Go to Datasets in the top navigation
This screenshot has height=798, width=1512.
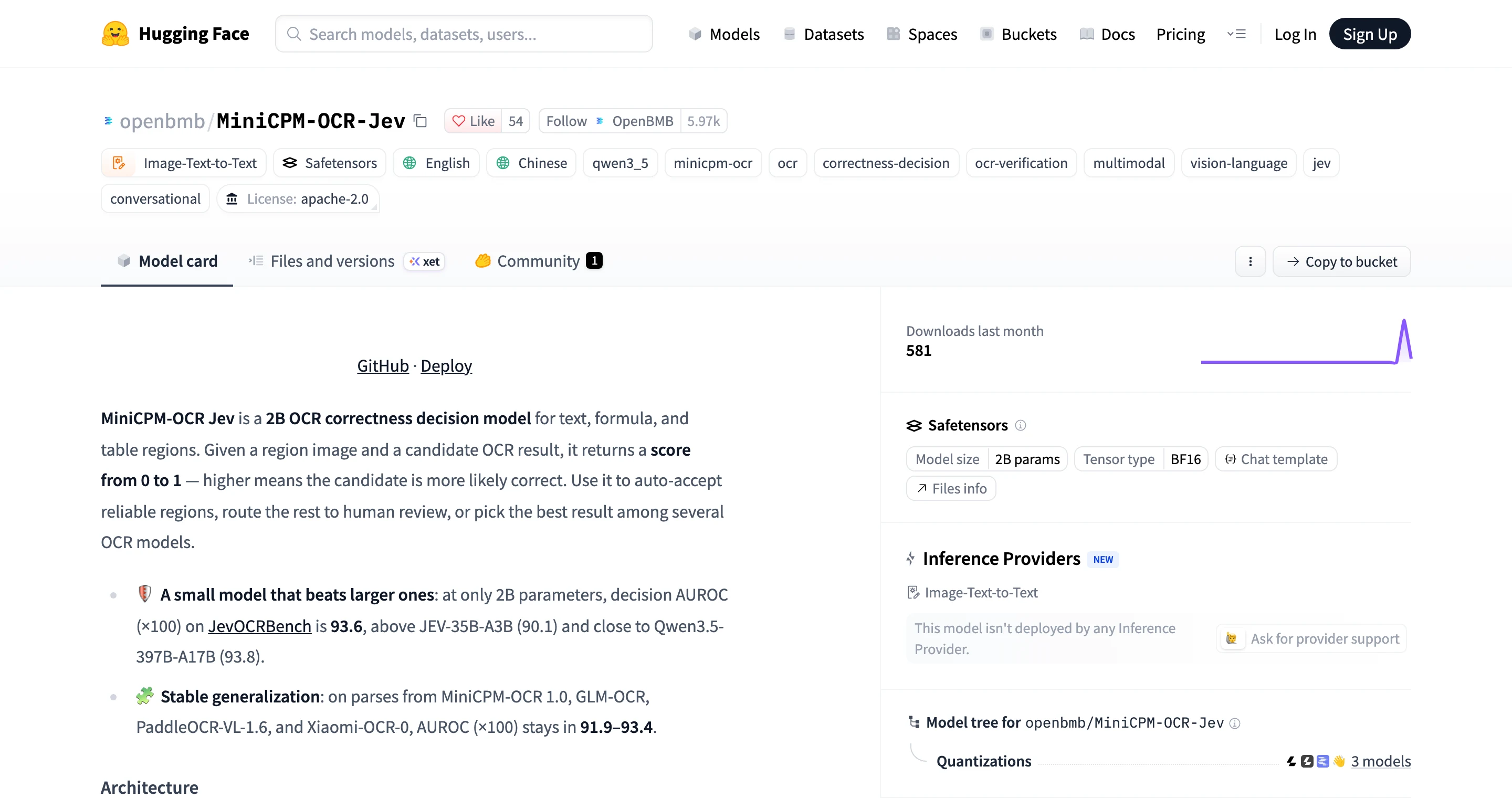coord(824,34)
